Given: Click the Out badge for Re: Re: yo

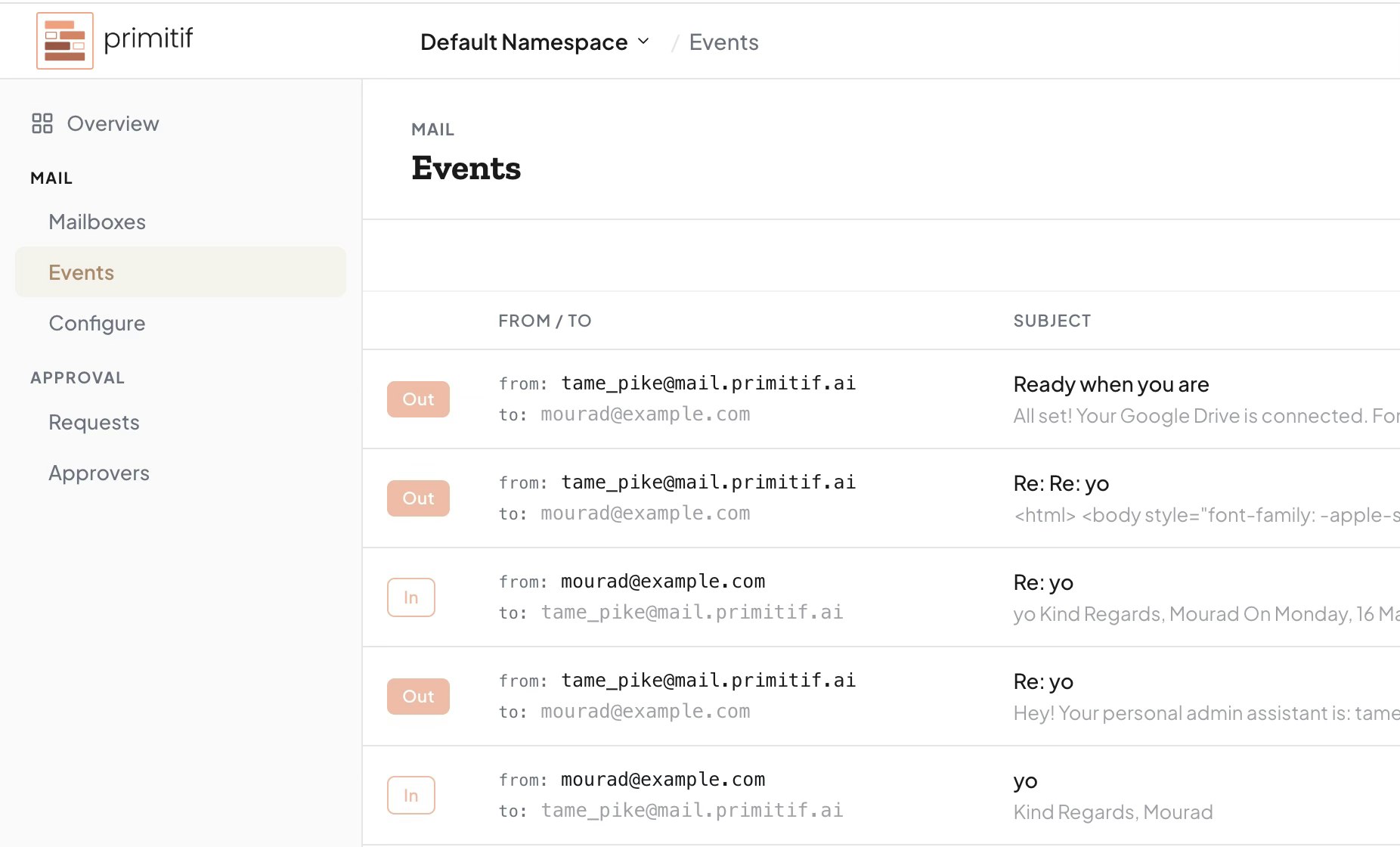Looking at the screenshot, I should [418, 498].
